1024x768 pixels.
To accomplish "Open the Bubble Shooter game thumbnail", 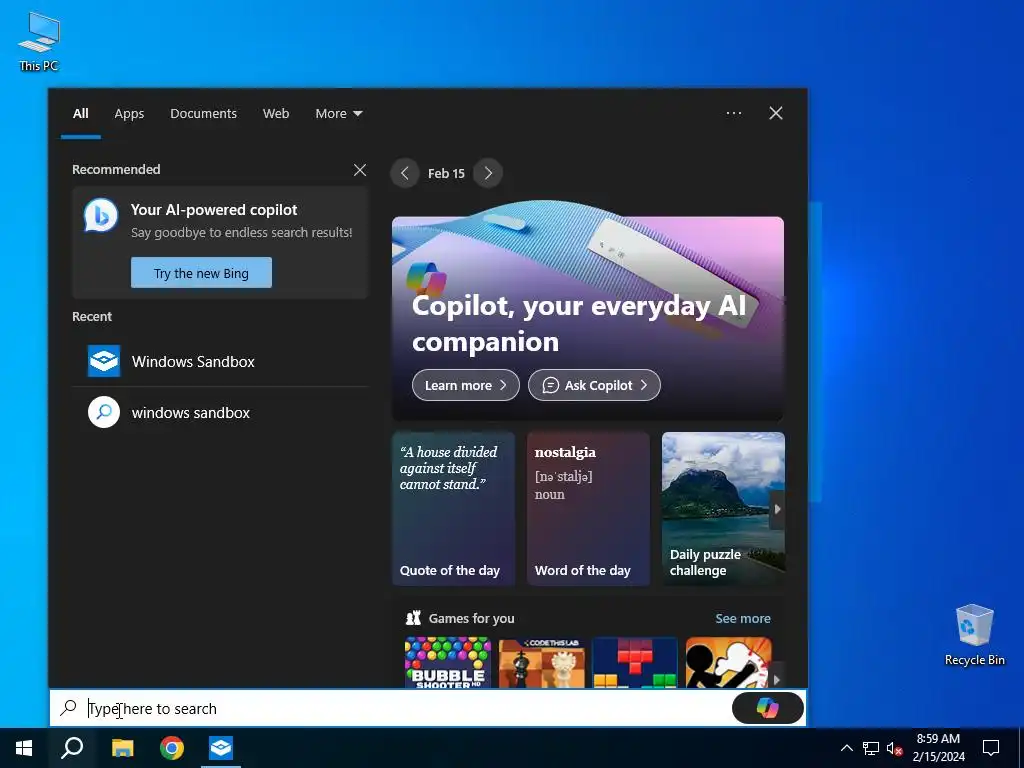I will [448, 663].
